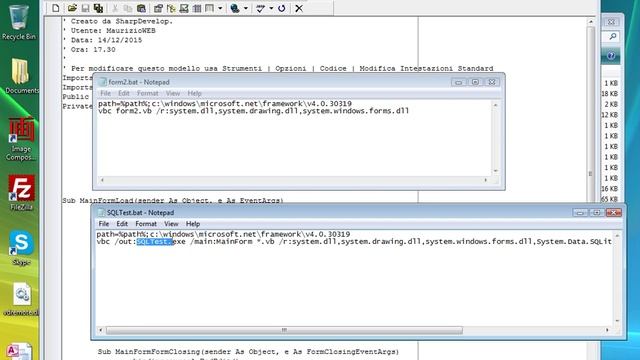The width and height of the screenshot is (640, 360).
Task: Click the 16 KB file size entry
Action: [x=610, y=189]
